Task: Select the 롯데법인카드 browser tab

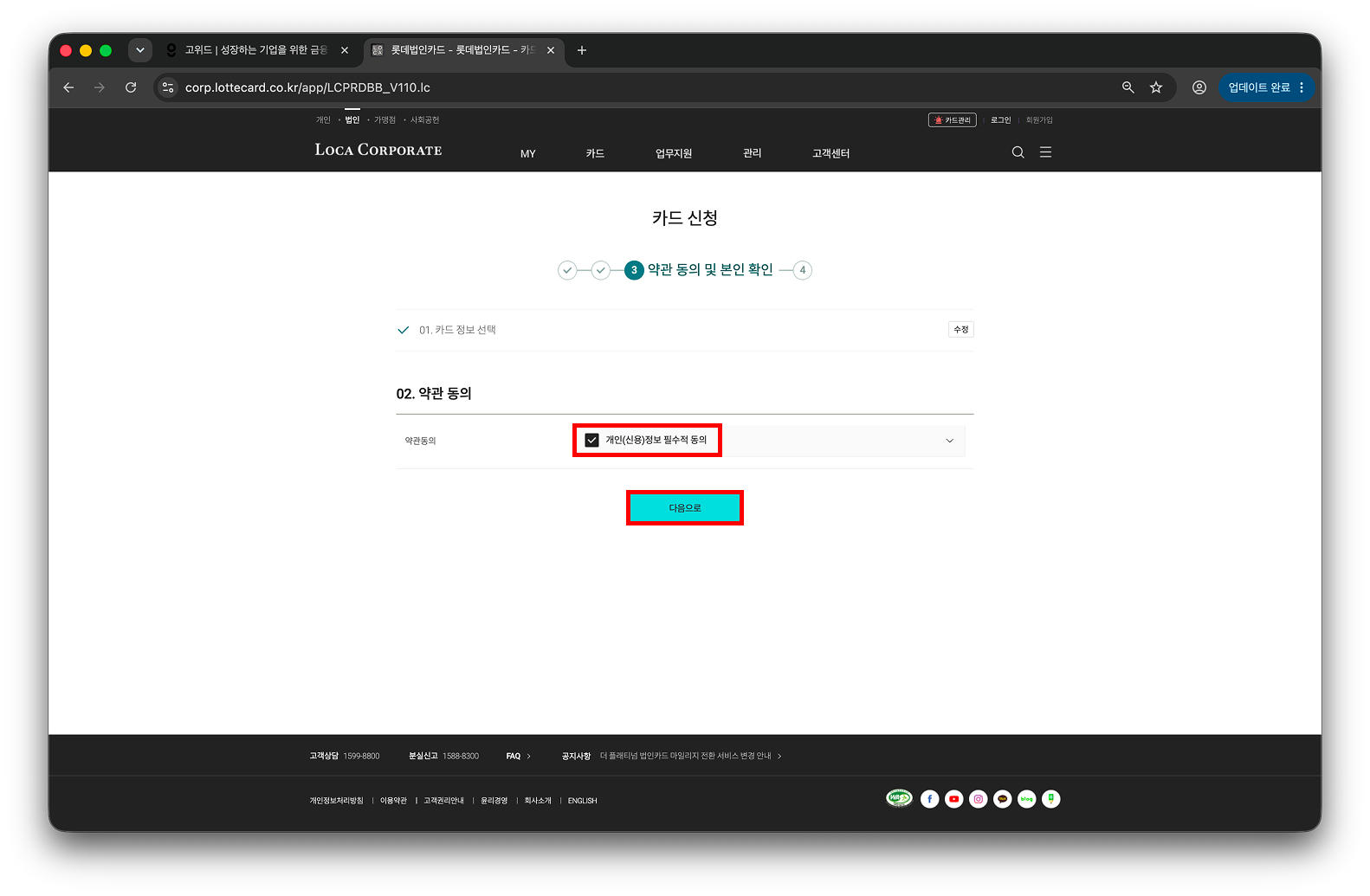Action: point(464,50)
